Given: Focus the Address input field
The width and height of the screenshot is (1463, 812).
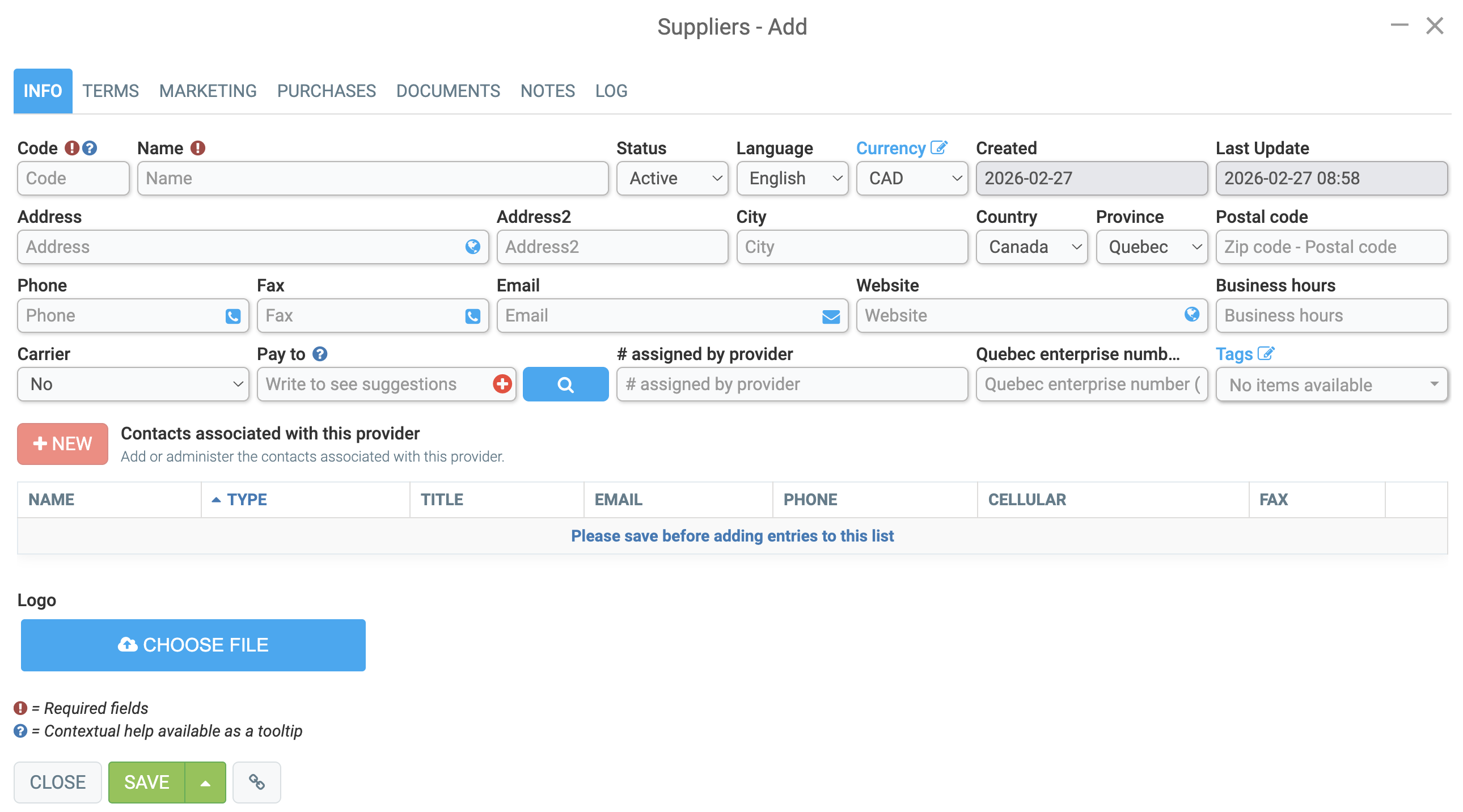Looking at the screenshot, I should [x=253, y=247].
